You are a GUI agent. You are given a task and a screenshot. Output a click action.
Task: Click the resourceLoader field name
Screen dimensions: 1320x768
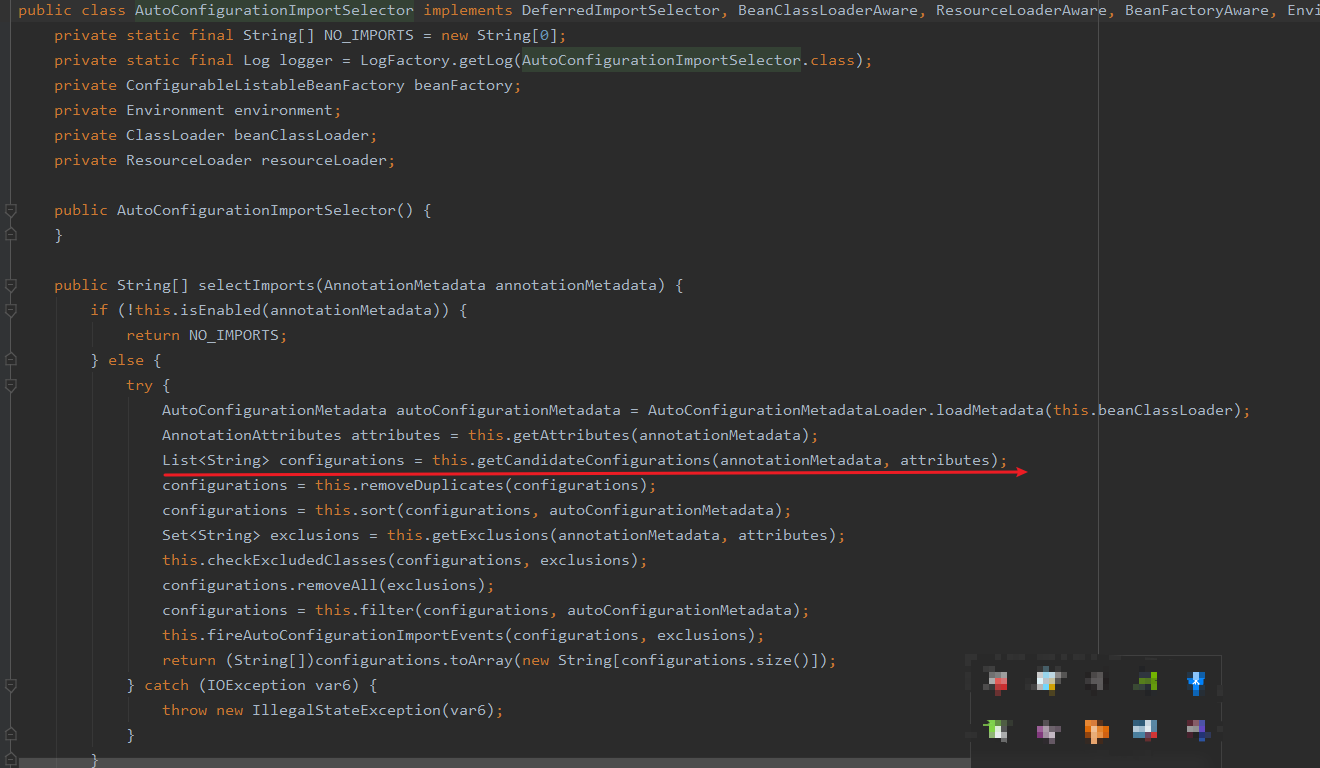(324, 160)
